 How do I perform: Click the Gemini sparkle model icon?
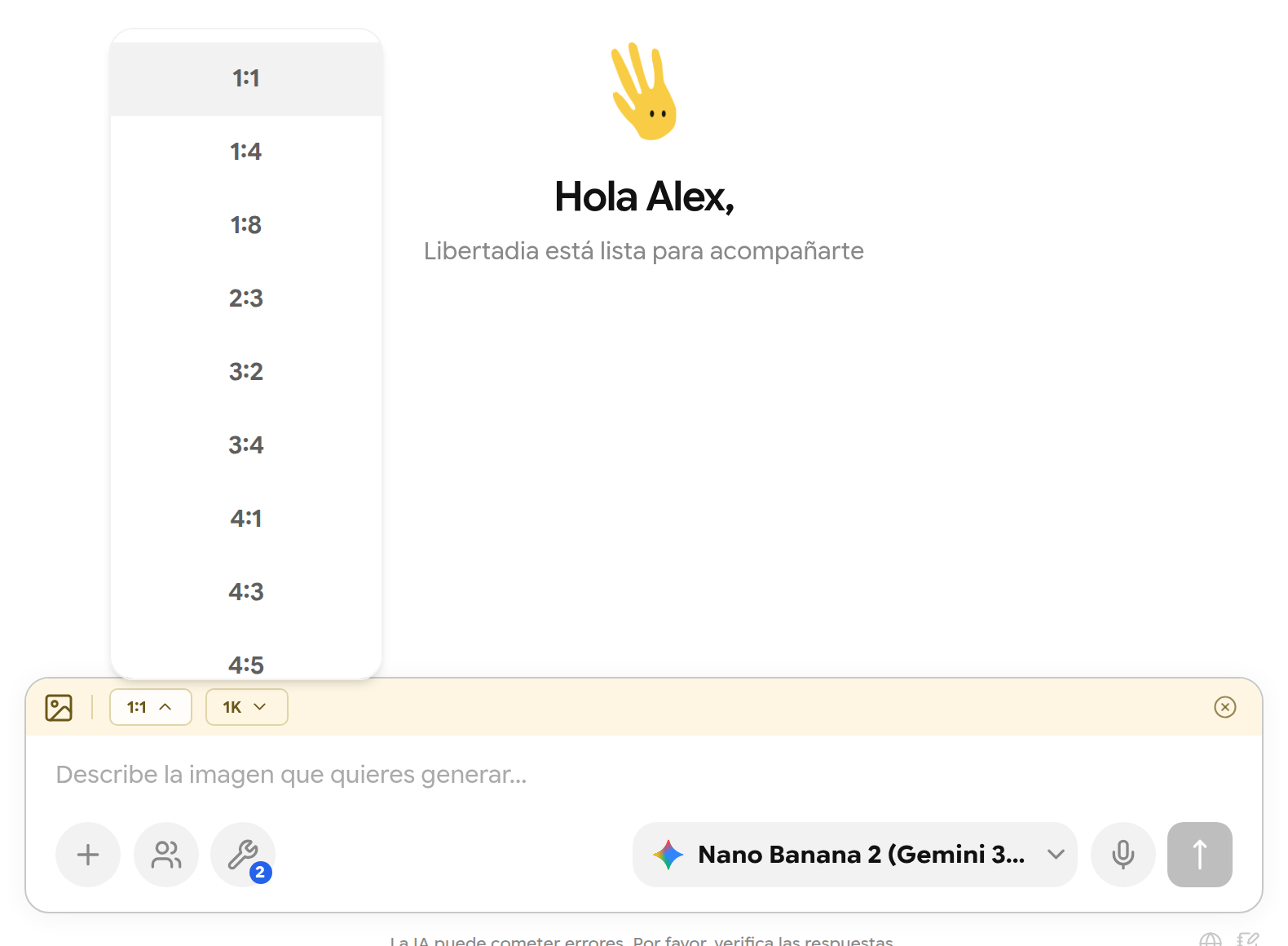(x=668, y=855)
